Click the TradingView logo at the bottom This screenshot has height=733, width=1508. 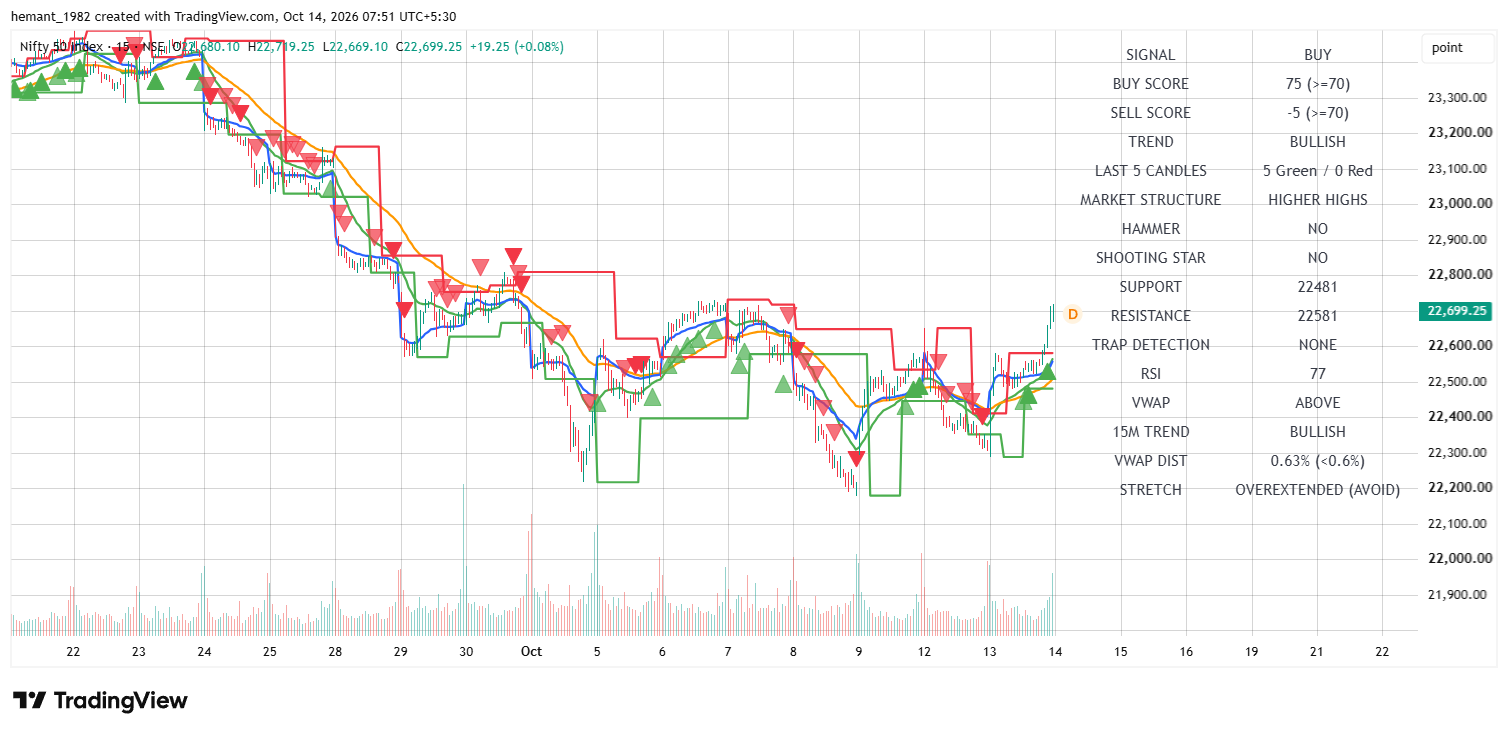click(x=100, y=700)
